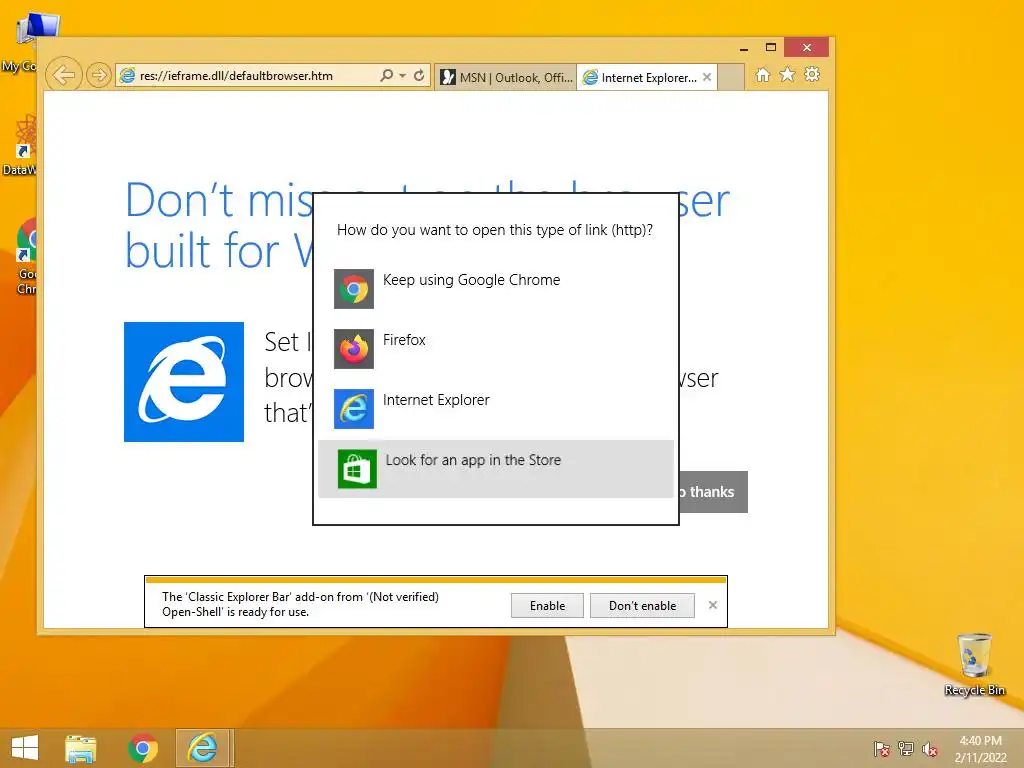
Task: Dismiss the add-on notification bar
Action: coord(713,605)
